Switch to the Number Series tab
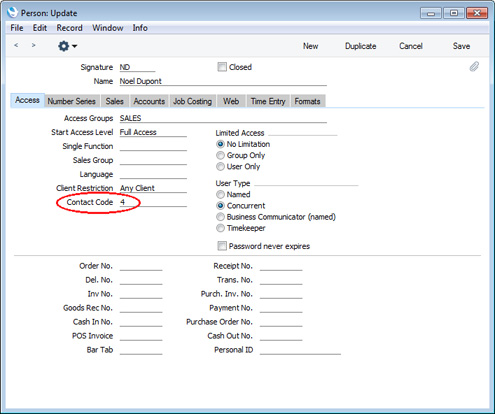 tap(71, 101)
